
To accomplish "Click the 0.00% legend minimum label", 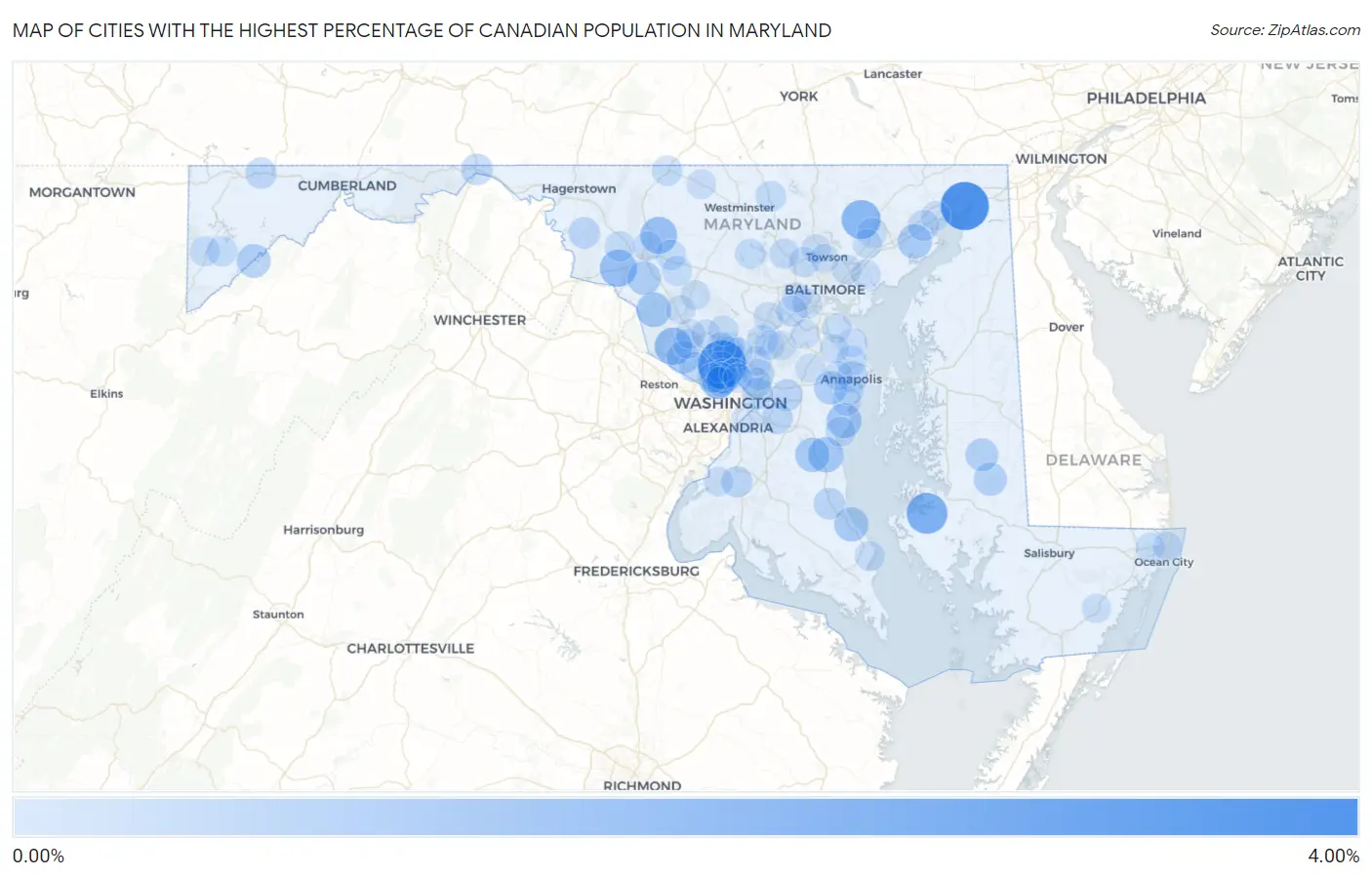I will pyautogui.click(x=38, y=856).
